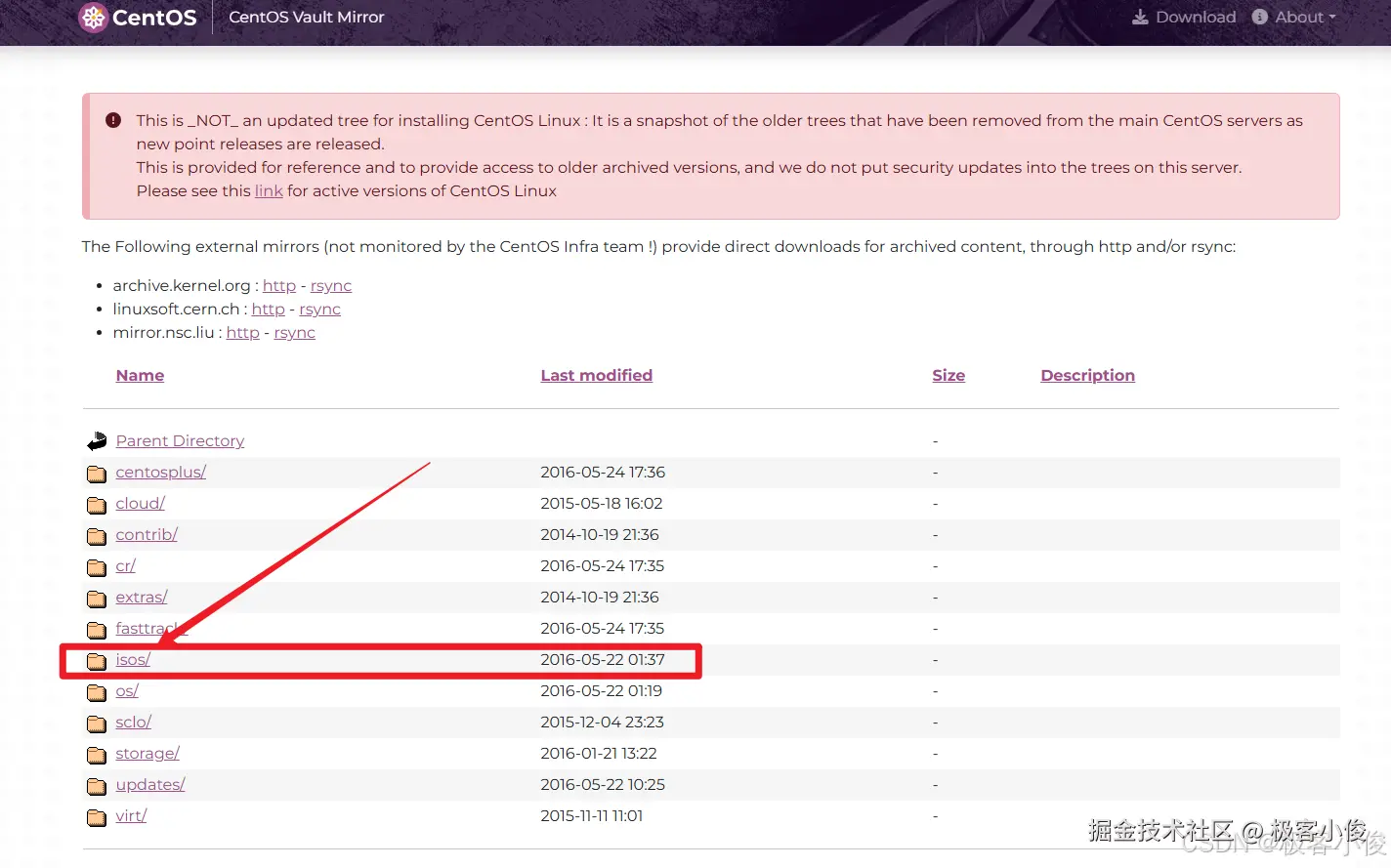Open the updates/ directory

pos(150,784)
